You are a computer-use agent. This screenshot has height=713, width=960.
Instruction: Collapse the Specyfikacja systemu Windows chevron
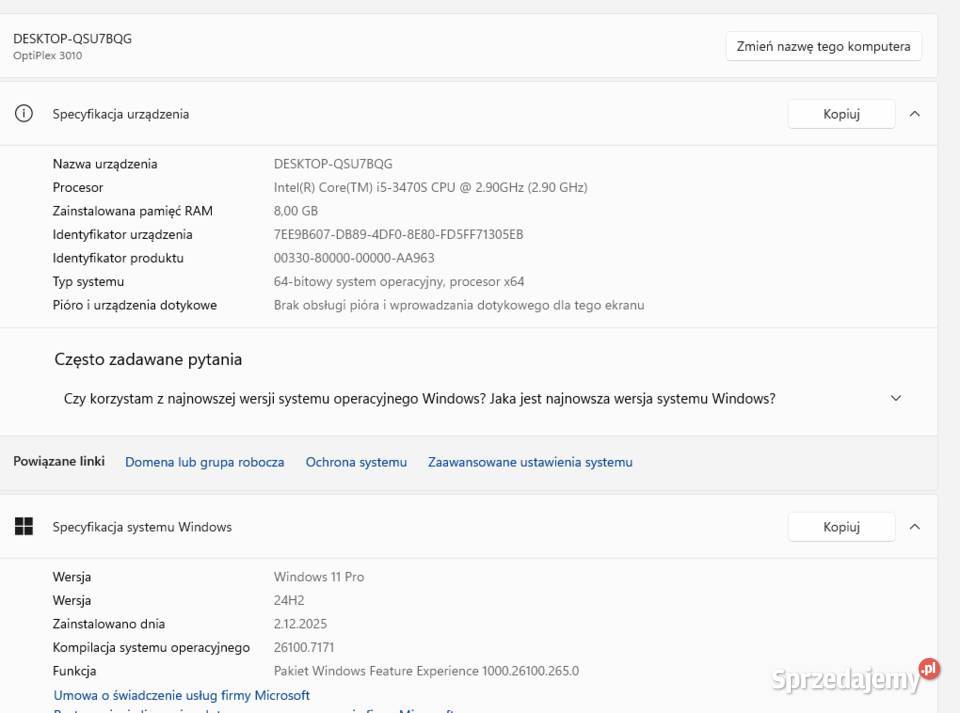[x=914, y=527]
